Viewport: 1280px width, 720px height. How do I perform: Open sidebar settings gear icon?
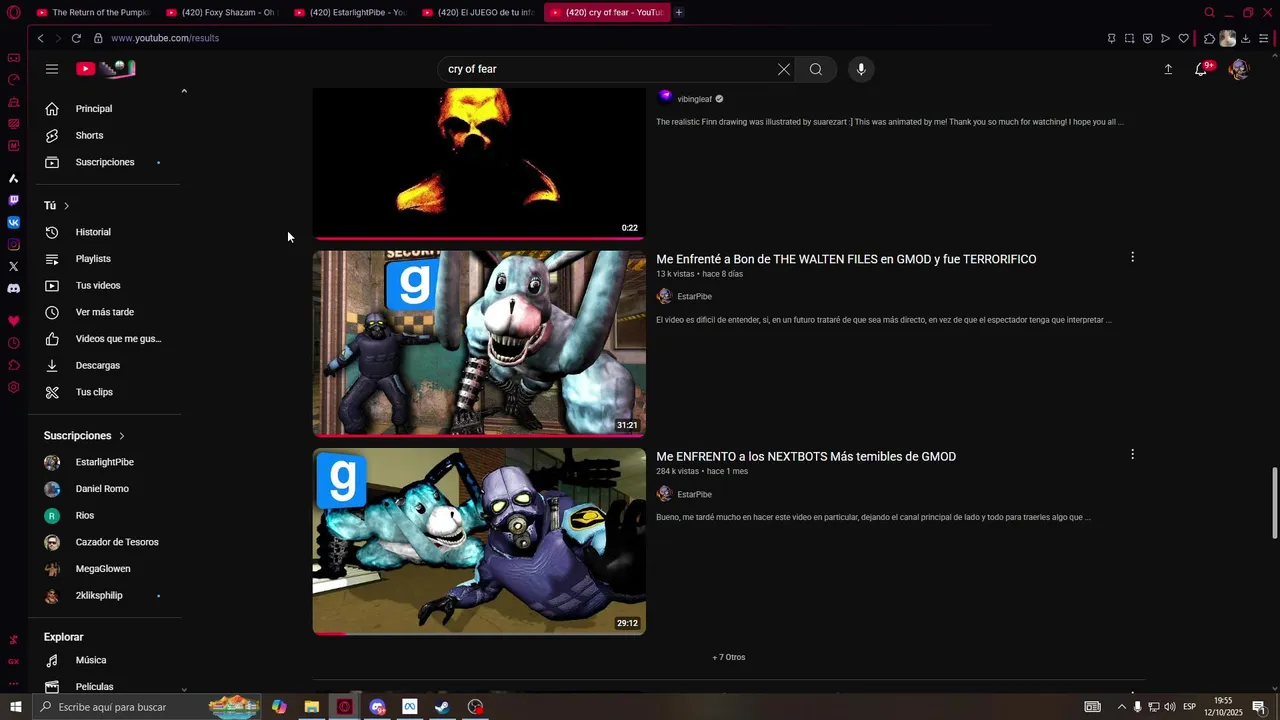(x=14, y=387)
